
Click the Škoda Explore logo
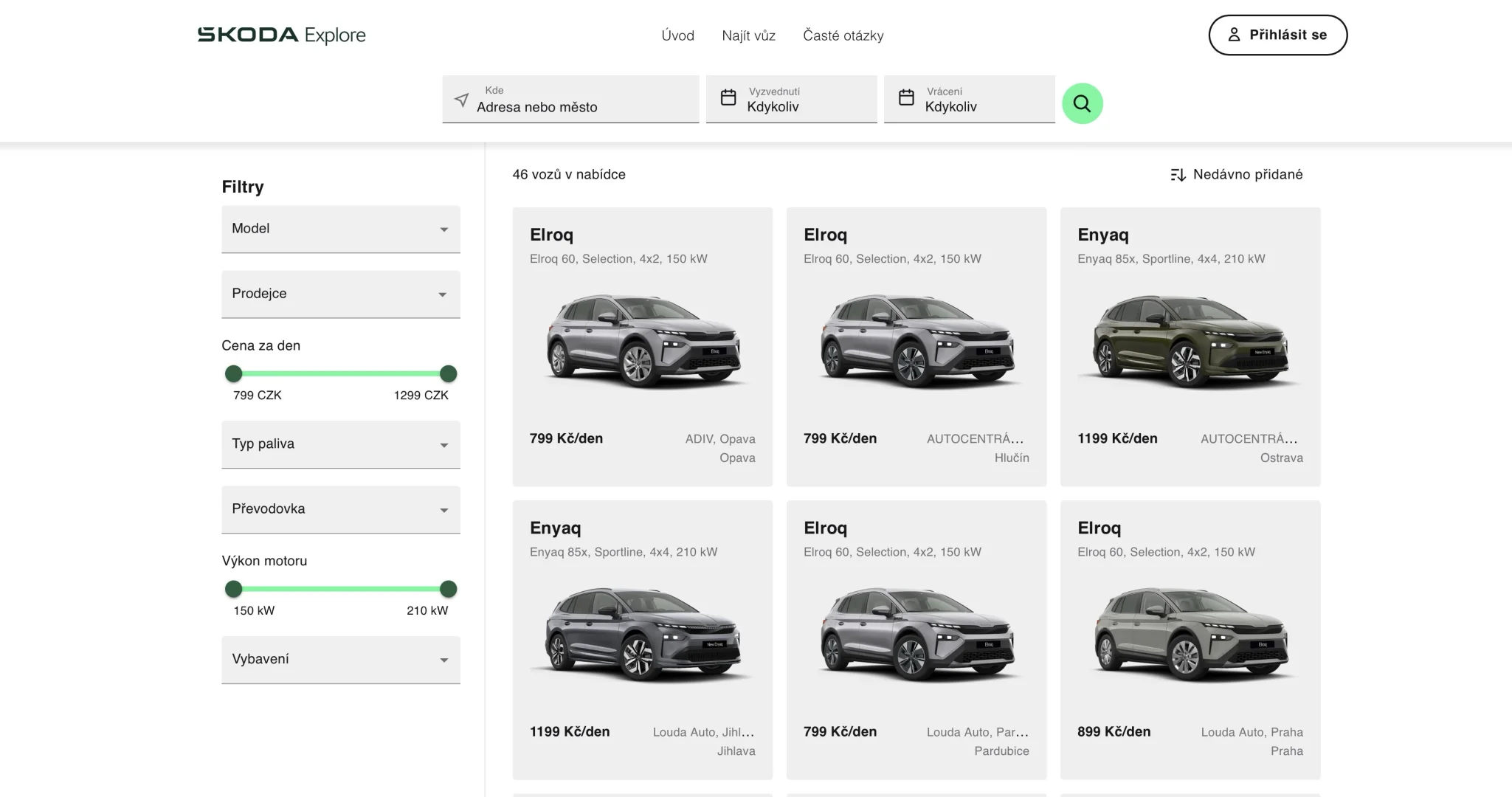coord(281,35)
